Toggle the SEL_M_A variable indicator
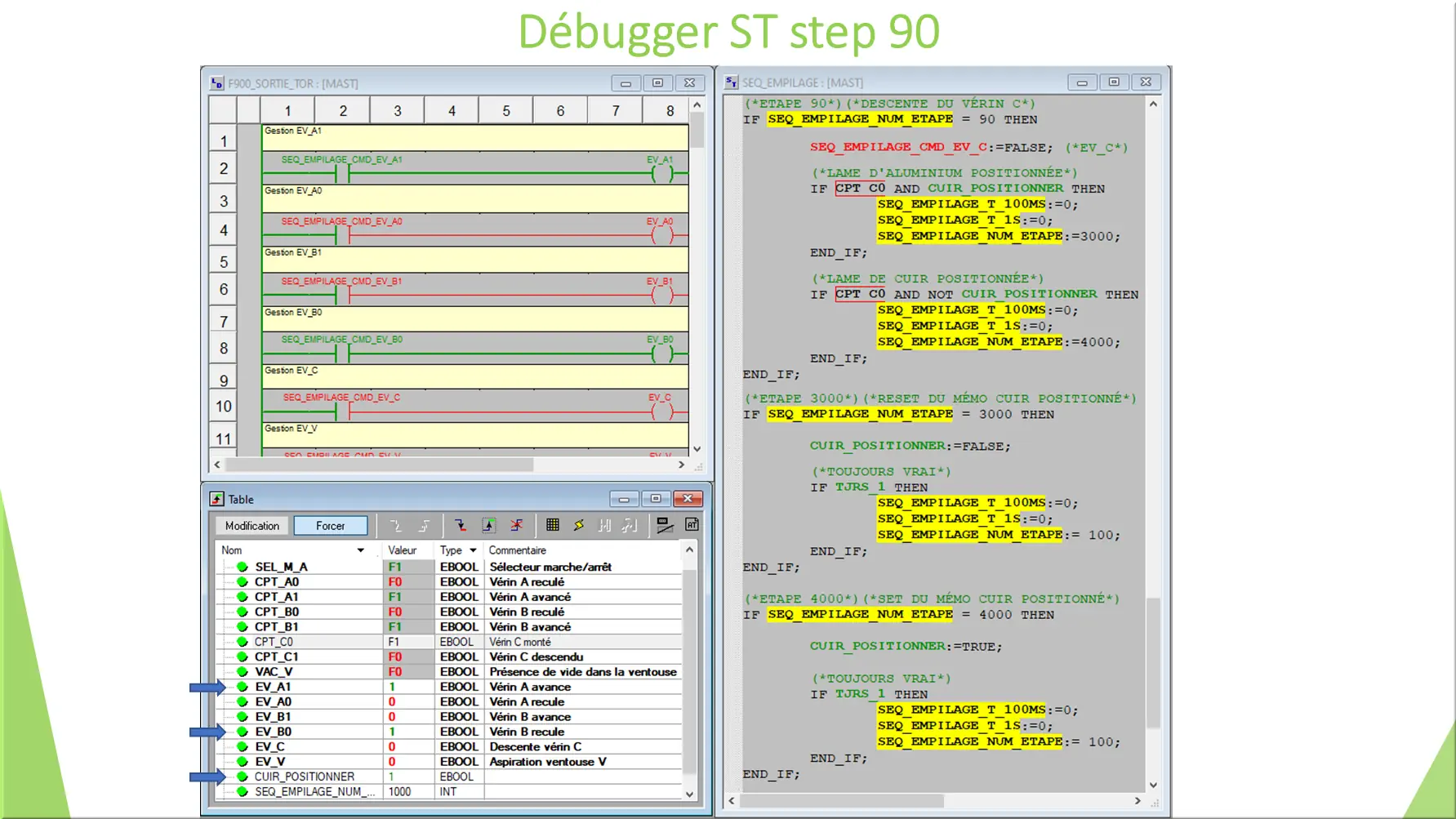 (x=242, y=566)
